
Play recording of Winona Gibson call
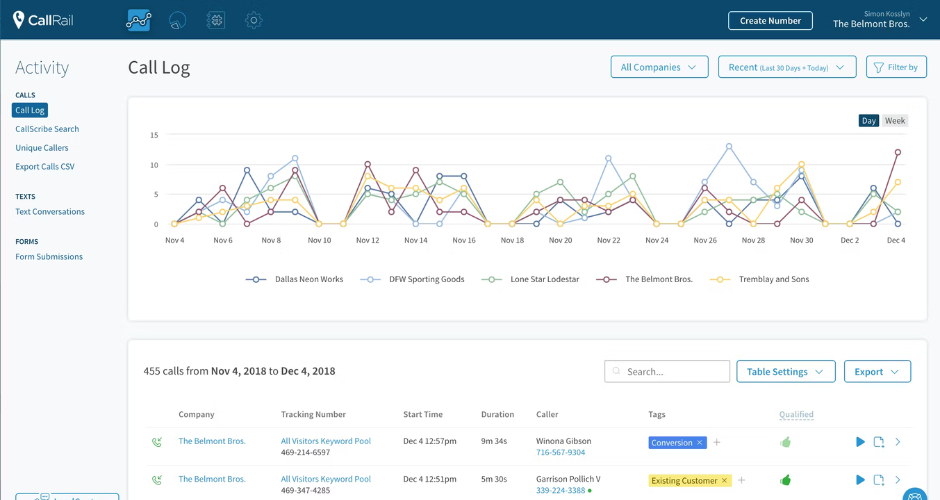point(860,442)
